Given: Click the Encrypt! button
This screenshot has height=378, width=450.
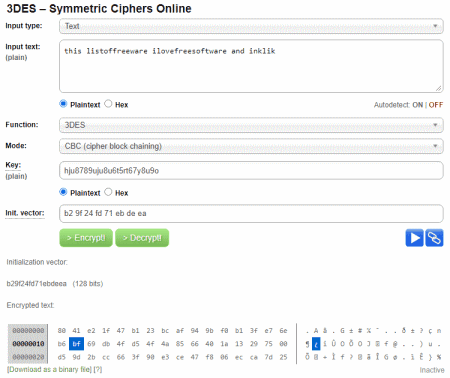Looking at the screenshot, I should tap(86, 238).
